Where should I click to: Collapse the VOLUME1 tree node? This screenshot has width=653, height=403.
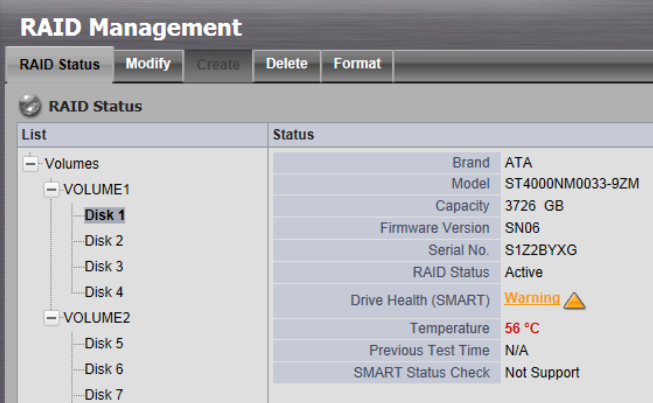pyautogui.click(x=52, y=189)
